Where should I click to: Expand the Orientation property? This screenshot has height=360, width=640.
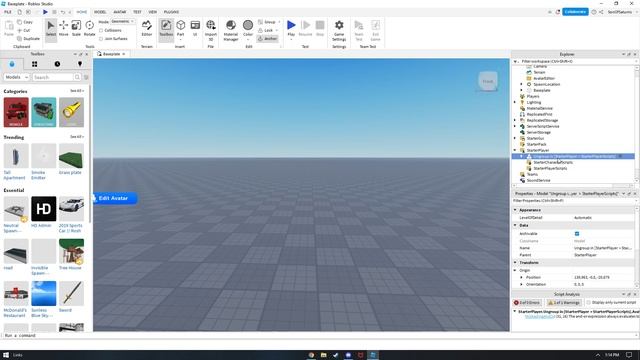coord(521,284)
